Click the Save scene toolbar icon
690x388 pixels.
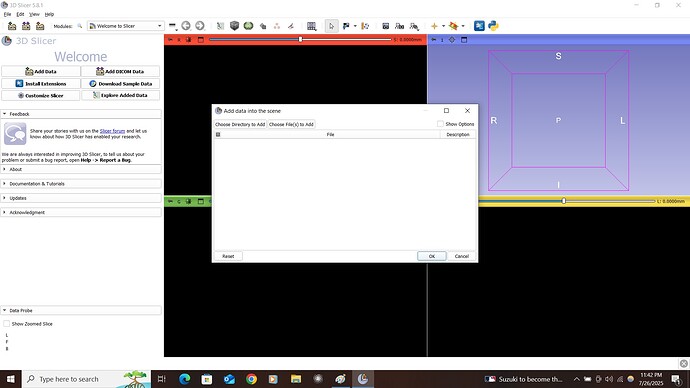click(40, 26)
